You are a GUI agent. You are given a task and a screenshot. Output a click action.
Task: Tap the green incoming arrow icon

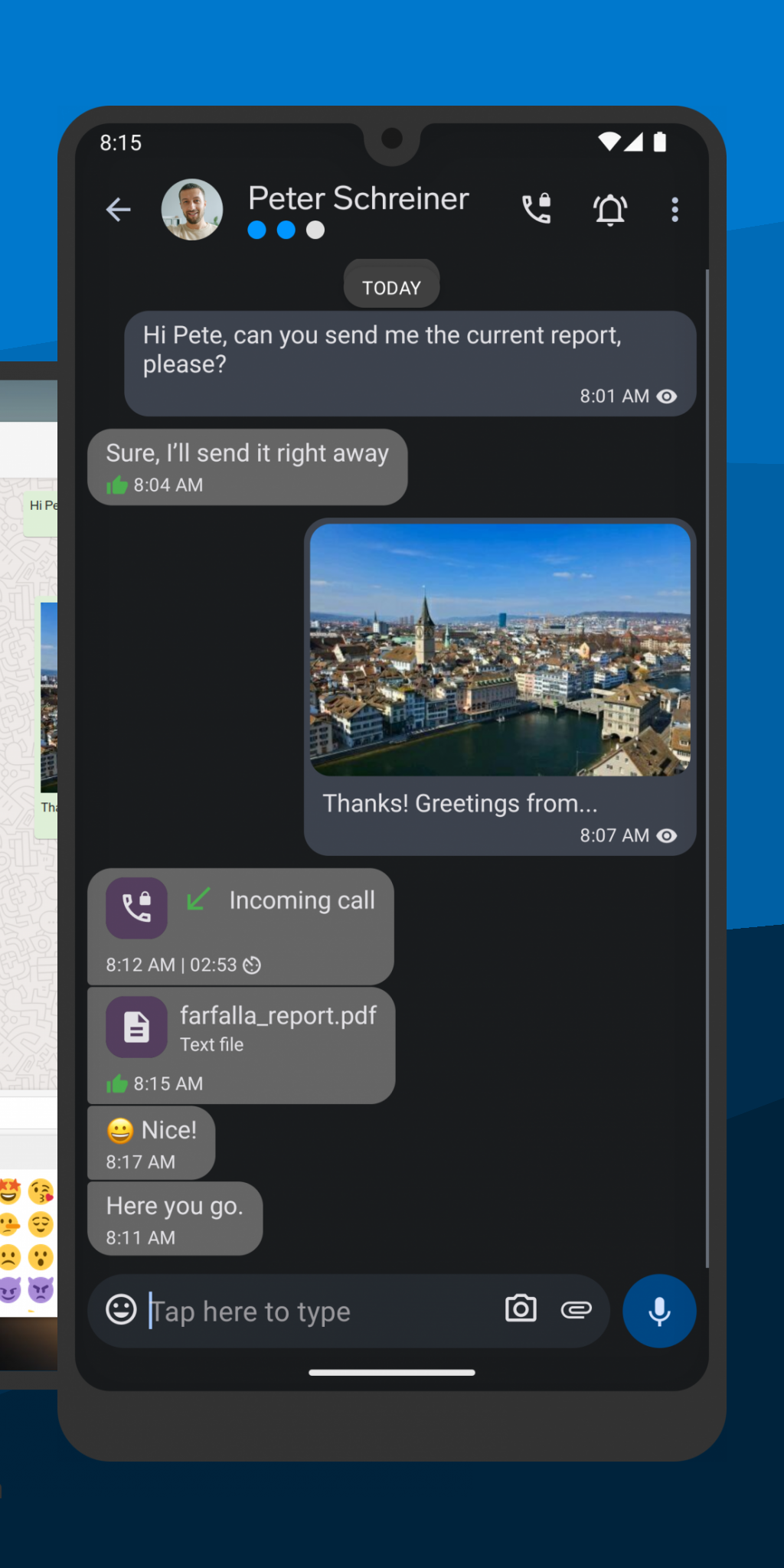pyautogui.click(x=198, y=899)
